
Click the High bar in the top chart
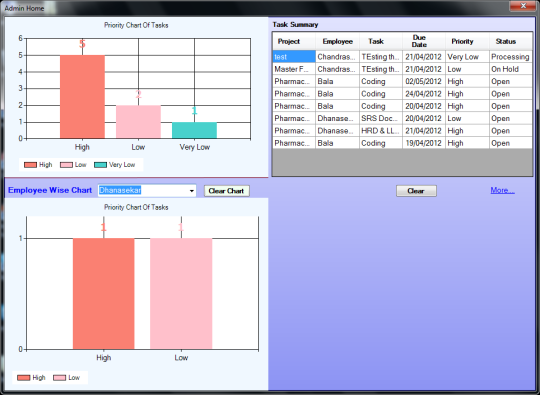tap(82, 97)
